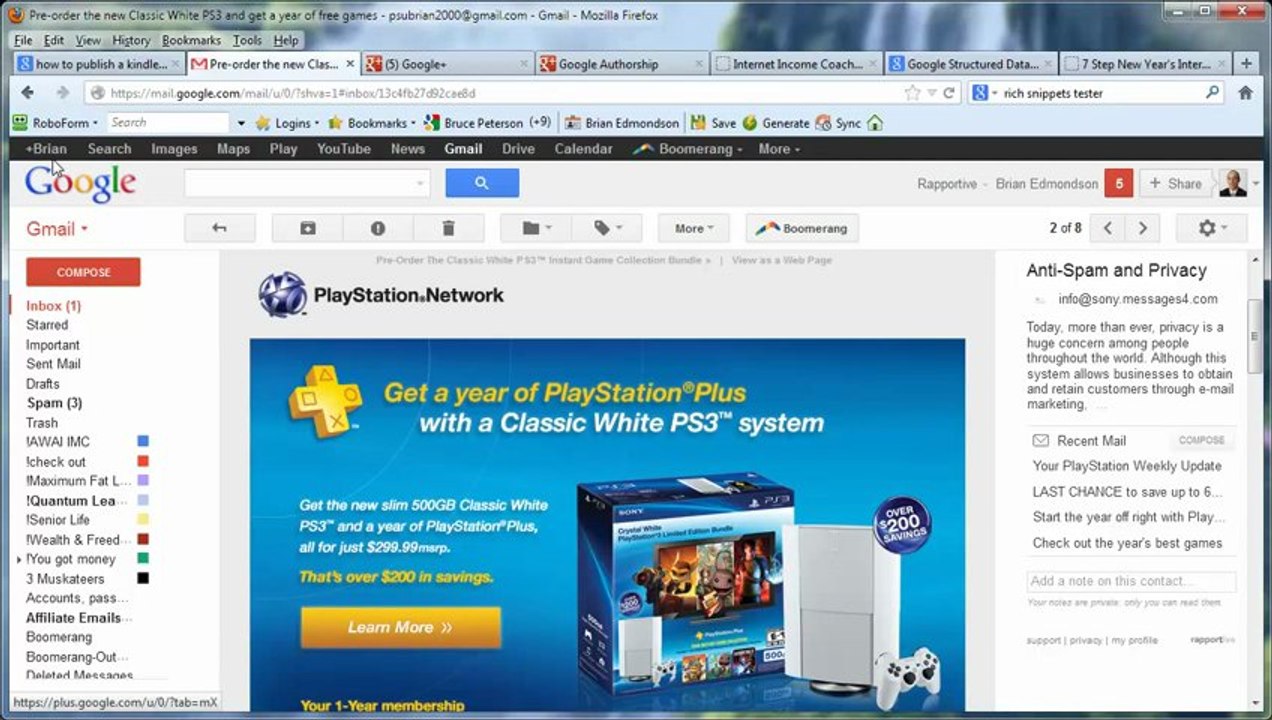Viewport: 1272px width, 720px height.
Task: Open RoboForm Bookmarks dropdown
Action: [371, 123]
